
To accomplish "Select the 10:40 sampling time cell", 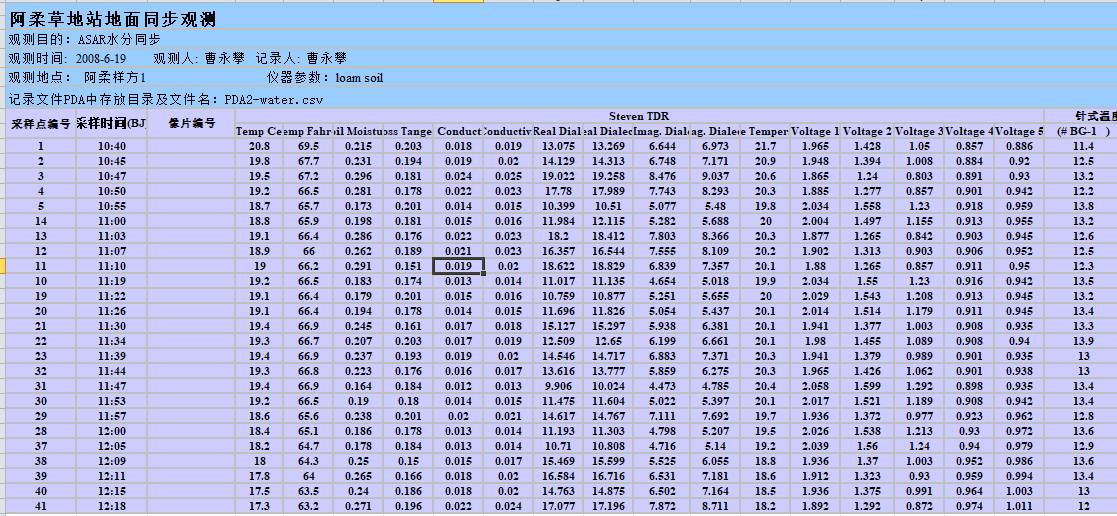I will [112, 146].
